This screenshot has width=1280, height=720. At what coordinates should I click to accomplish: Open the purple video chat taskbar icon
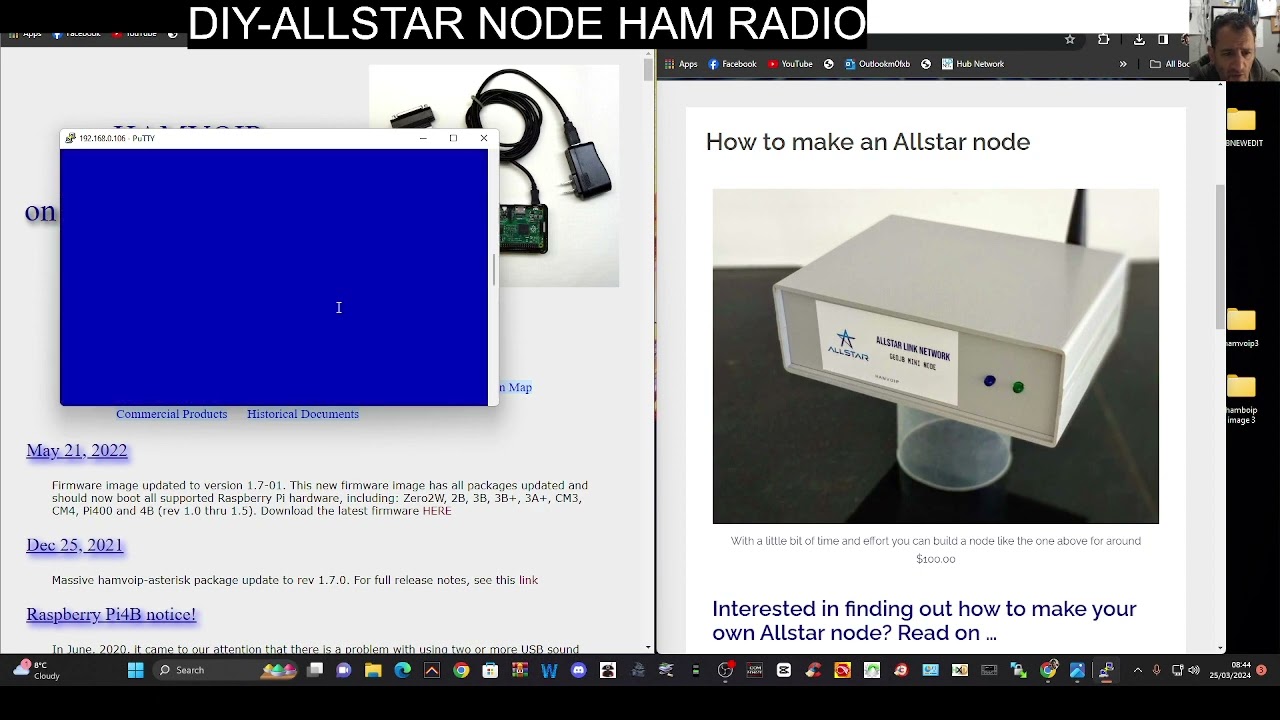[x=343, y=670]
